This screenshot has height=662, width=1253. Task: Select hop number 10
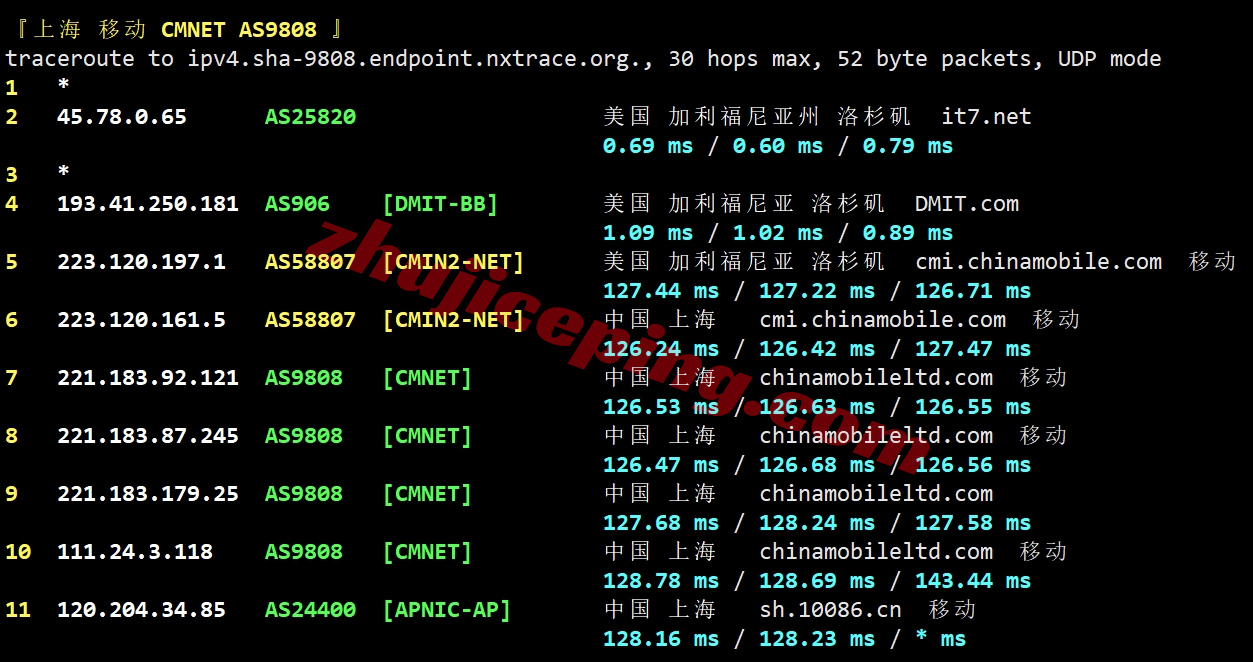pos(18,552)
